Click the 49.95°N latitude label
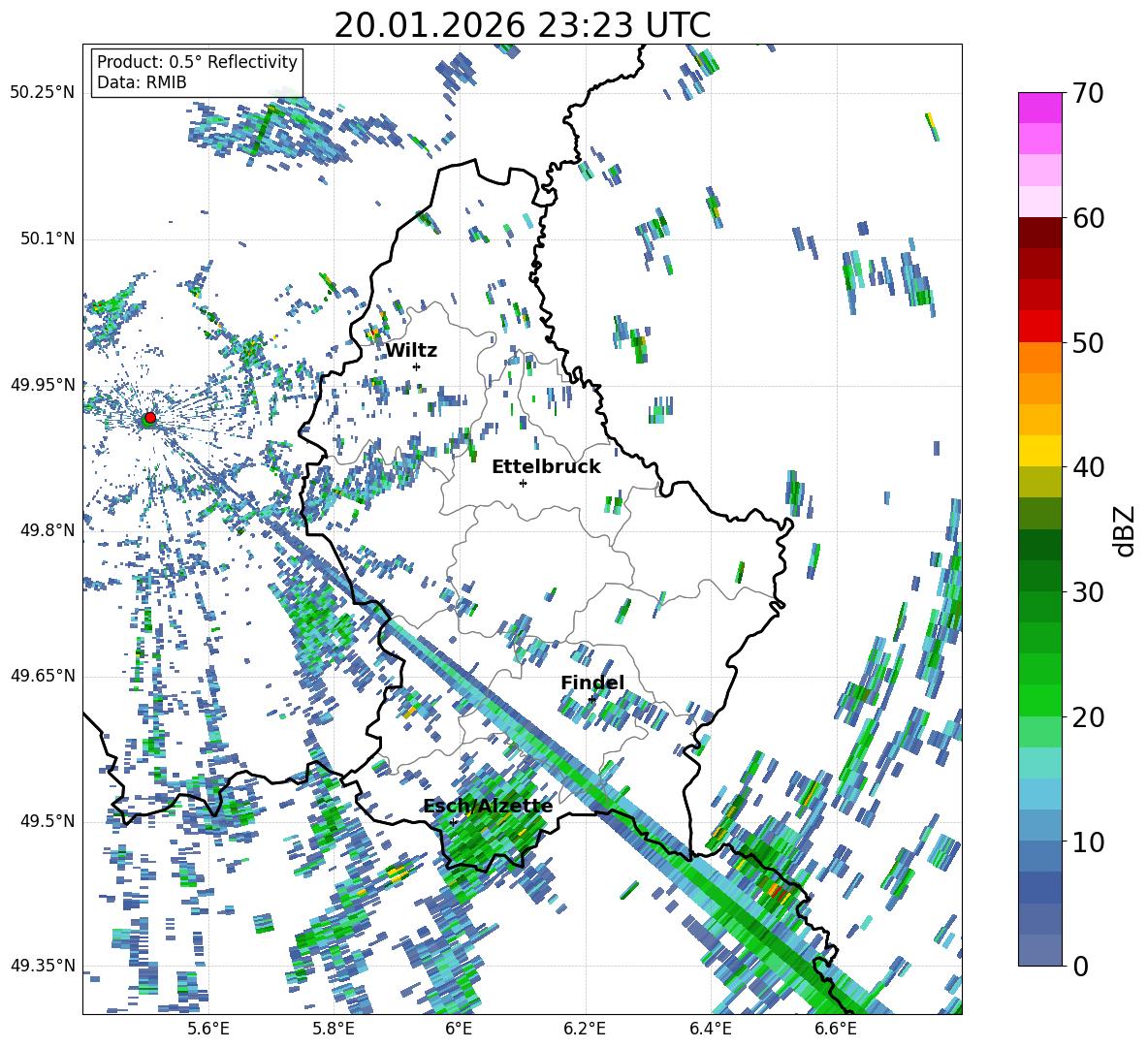This screenshot has width=1148, height=1048. pyautogui.click(x=43, y=384)
